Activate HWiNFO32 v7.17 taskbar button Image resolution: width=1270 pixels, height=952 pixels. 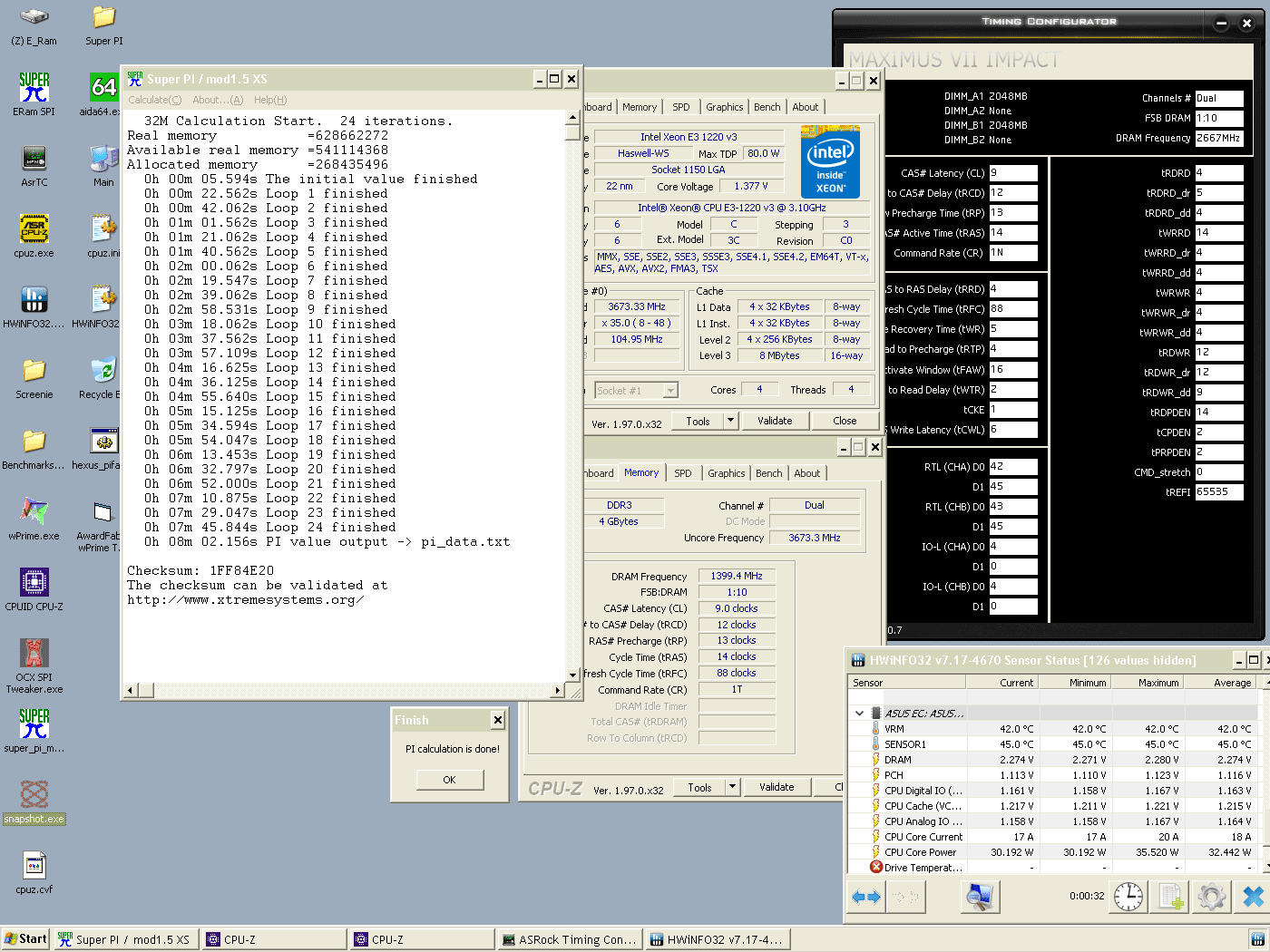point(718,939)
